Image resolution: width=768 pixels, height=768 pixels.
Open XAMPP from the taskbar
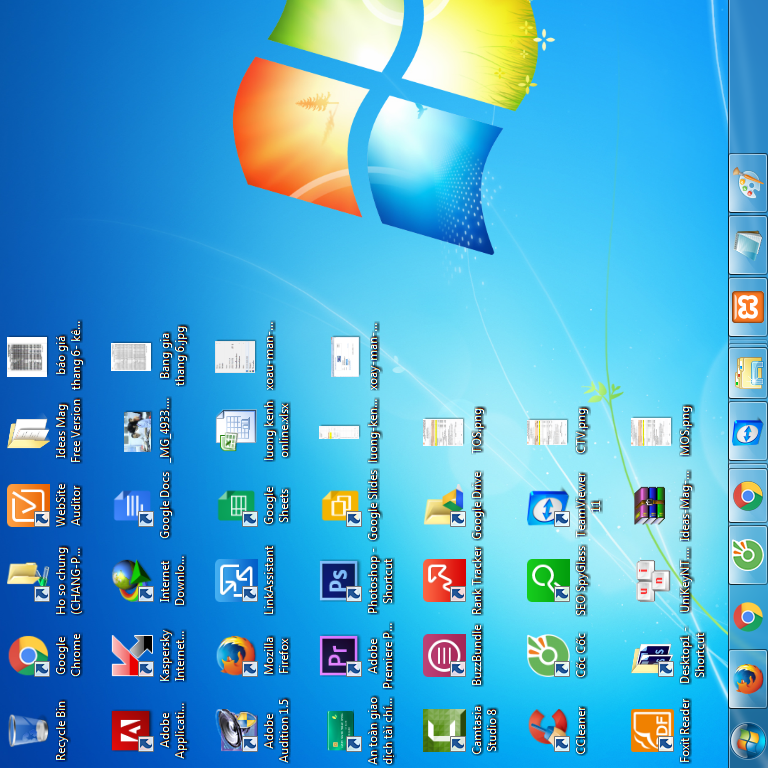747,306
